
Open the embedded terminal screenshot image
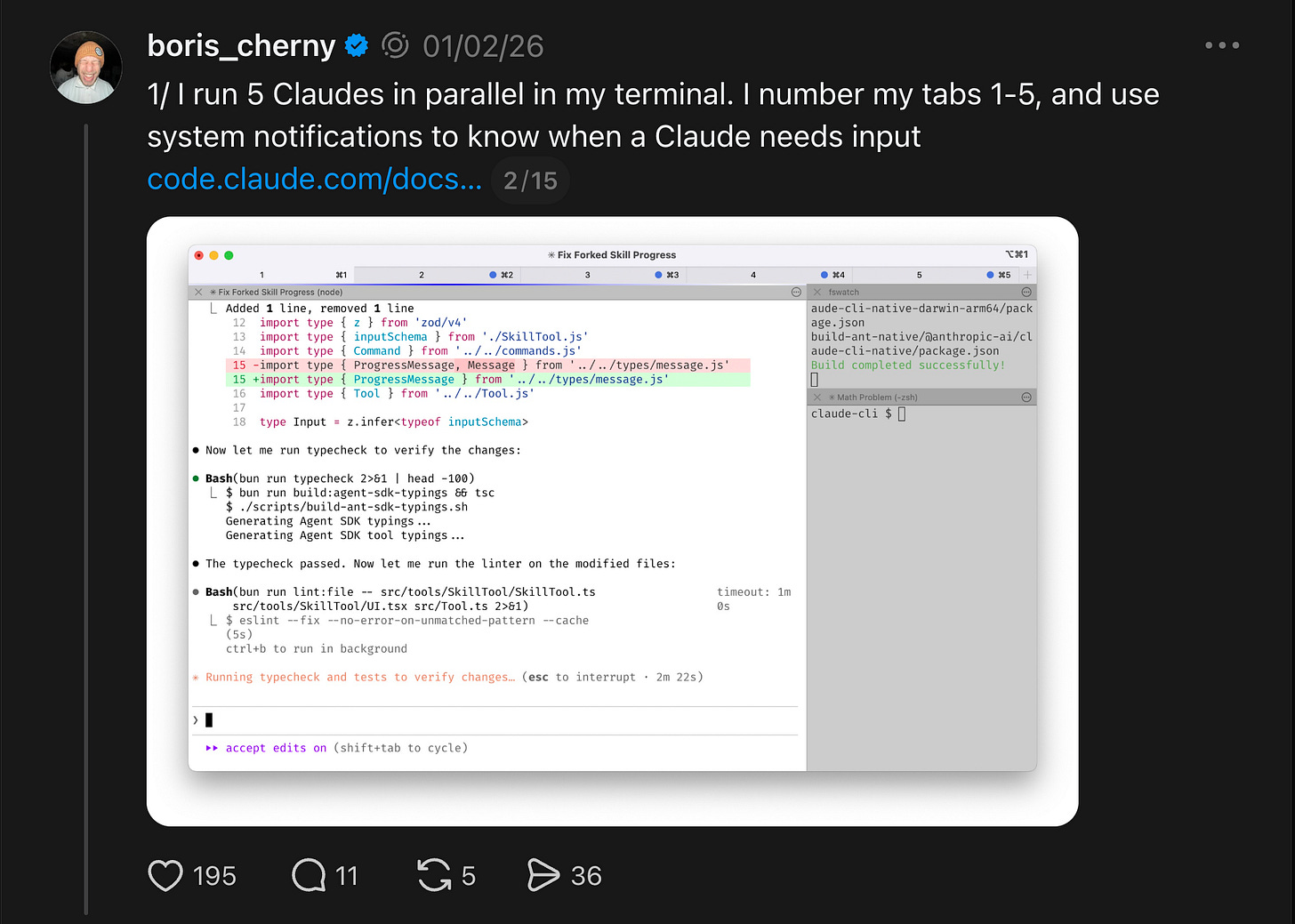point(612,521)
